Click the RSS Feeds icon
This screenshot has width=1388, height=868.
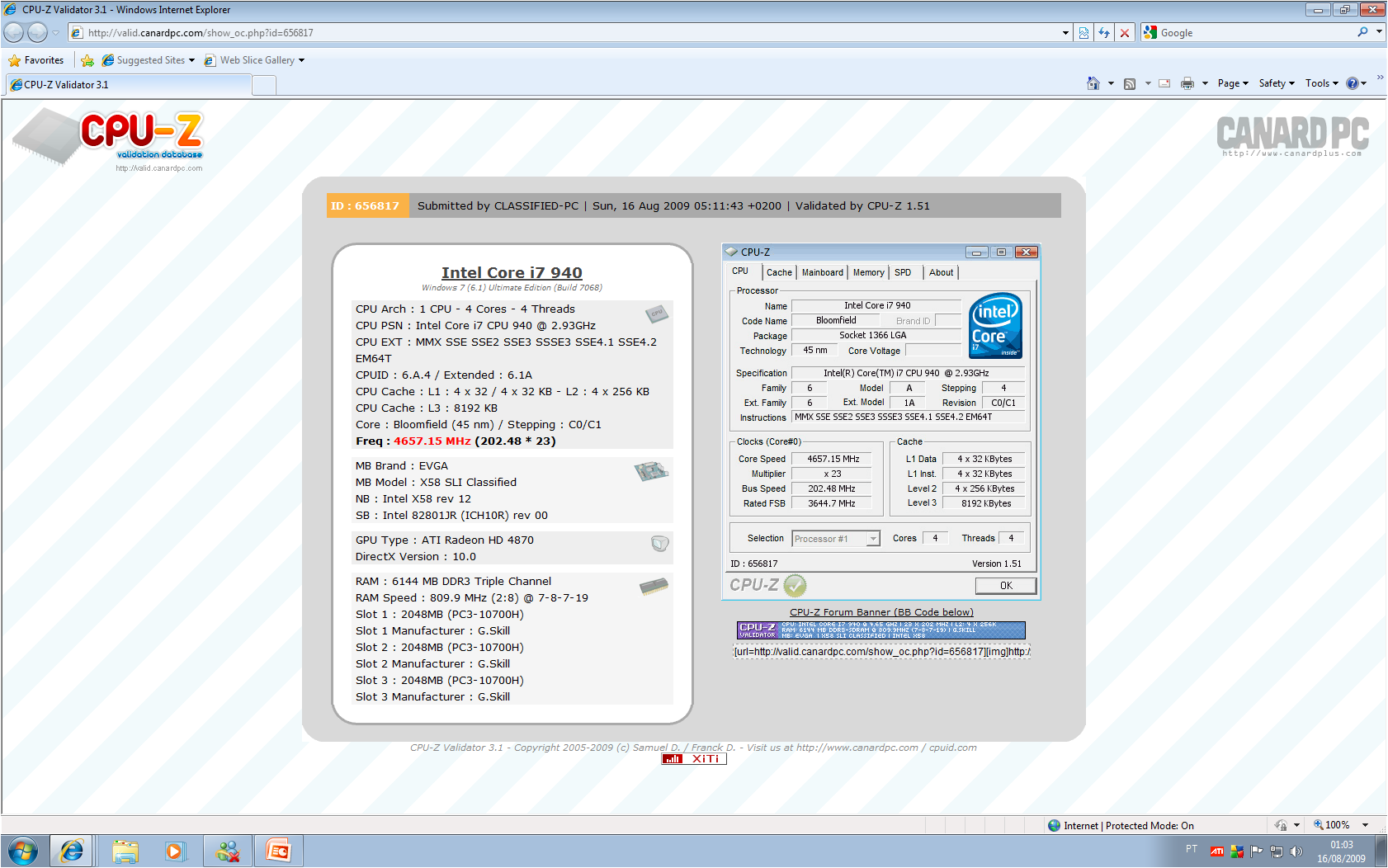coord(1130,83)
